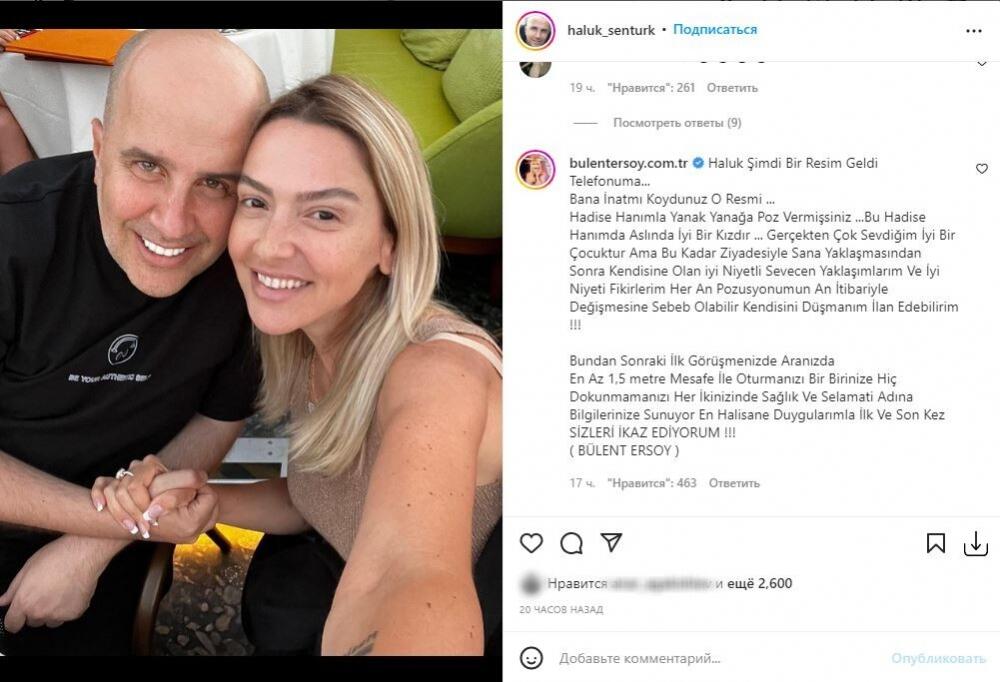Click Ответить under the 19 ч. comment

[x=732, y=87]
